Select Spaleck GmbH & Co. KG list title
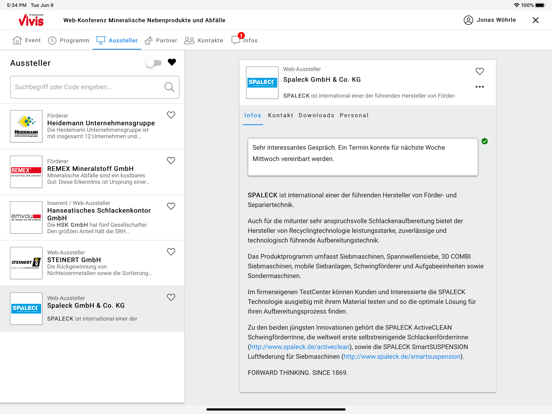552x414 pixels. pyautogui.click(x=86, y=305)
